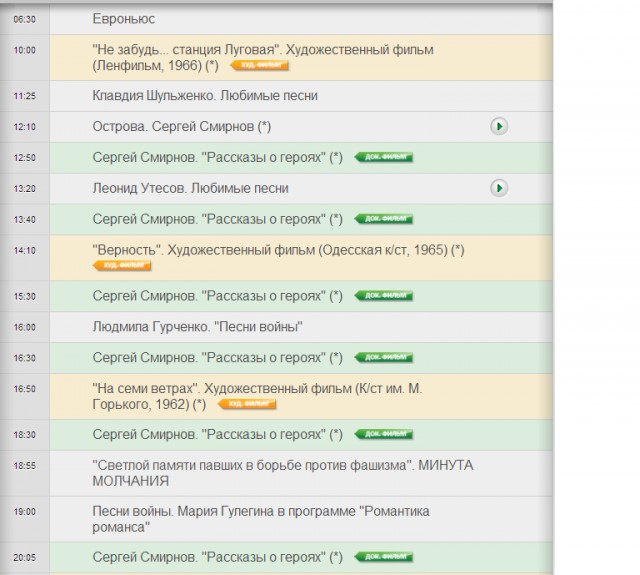Click the green documentary badge at 20:05
Image resolution: width=640 pixels, height=575 pixels.
click(x=385, y=557)
